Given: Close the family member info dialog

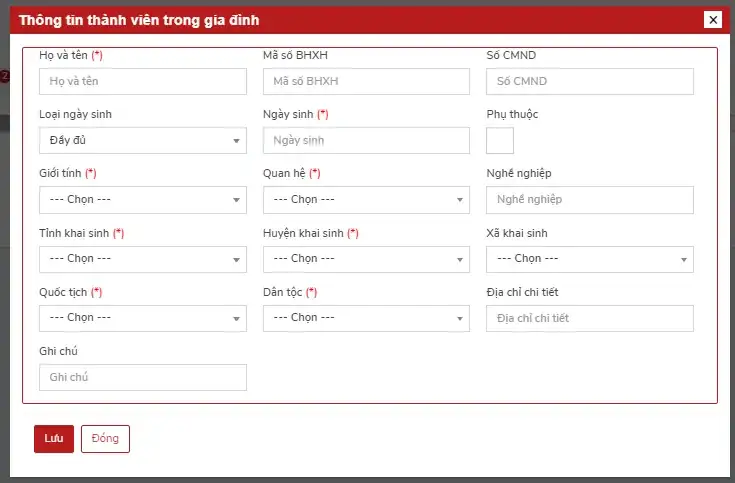Looking at the screenshot, I should pyautogui.click(x=712, y=20).
